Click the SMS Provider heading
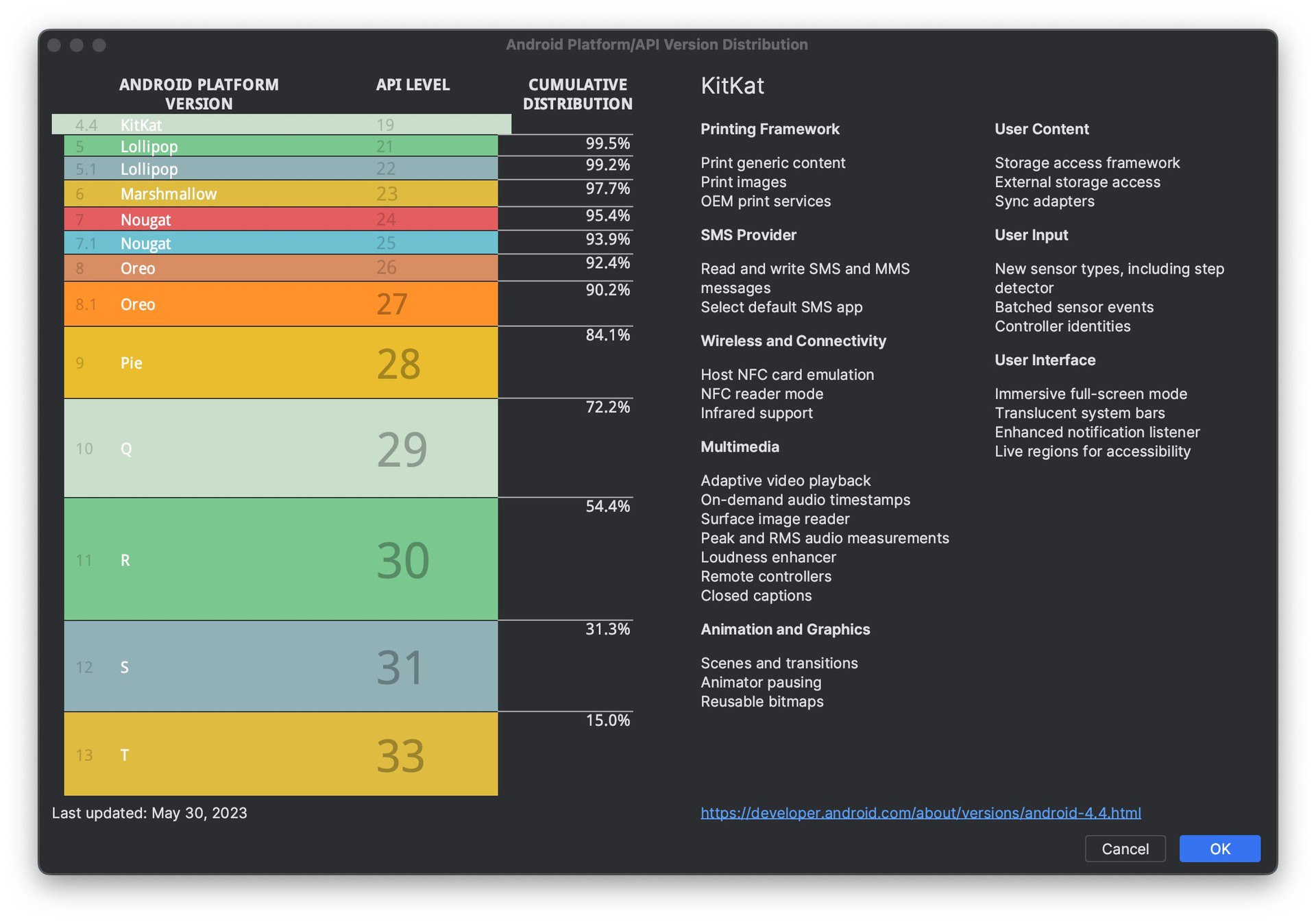This screenshot has height=922, width=1316. pyautogui.click(x=748, y=235)
